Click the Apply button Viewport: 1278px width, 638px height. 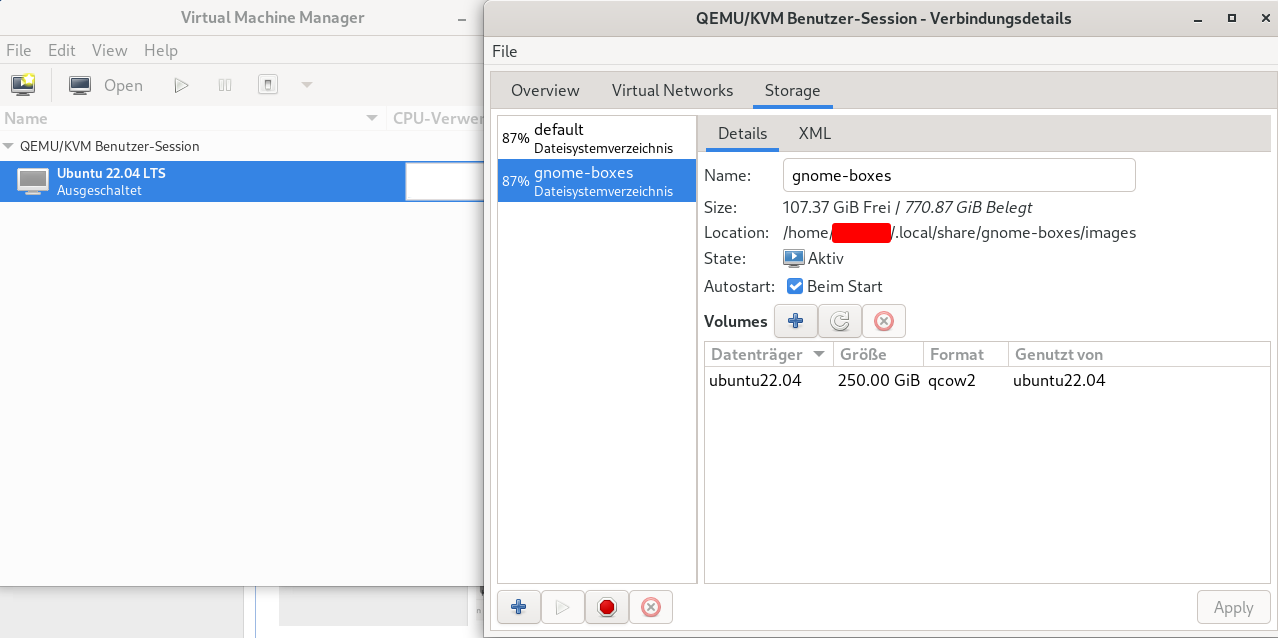click(x=1233, y=607)
